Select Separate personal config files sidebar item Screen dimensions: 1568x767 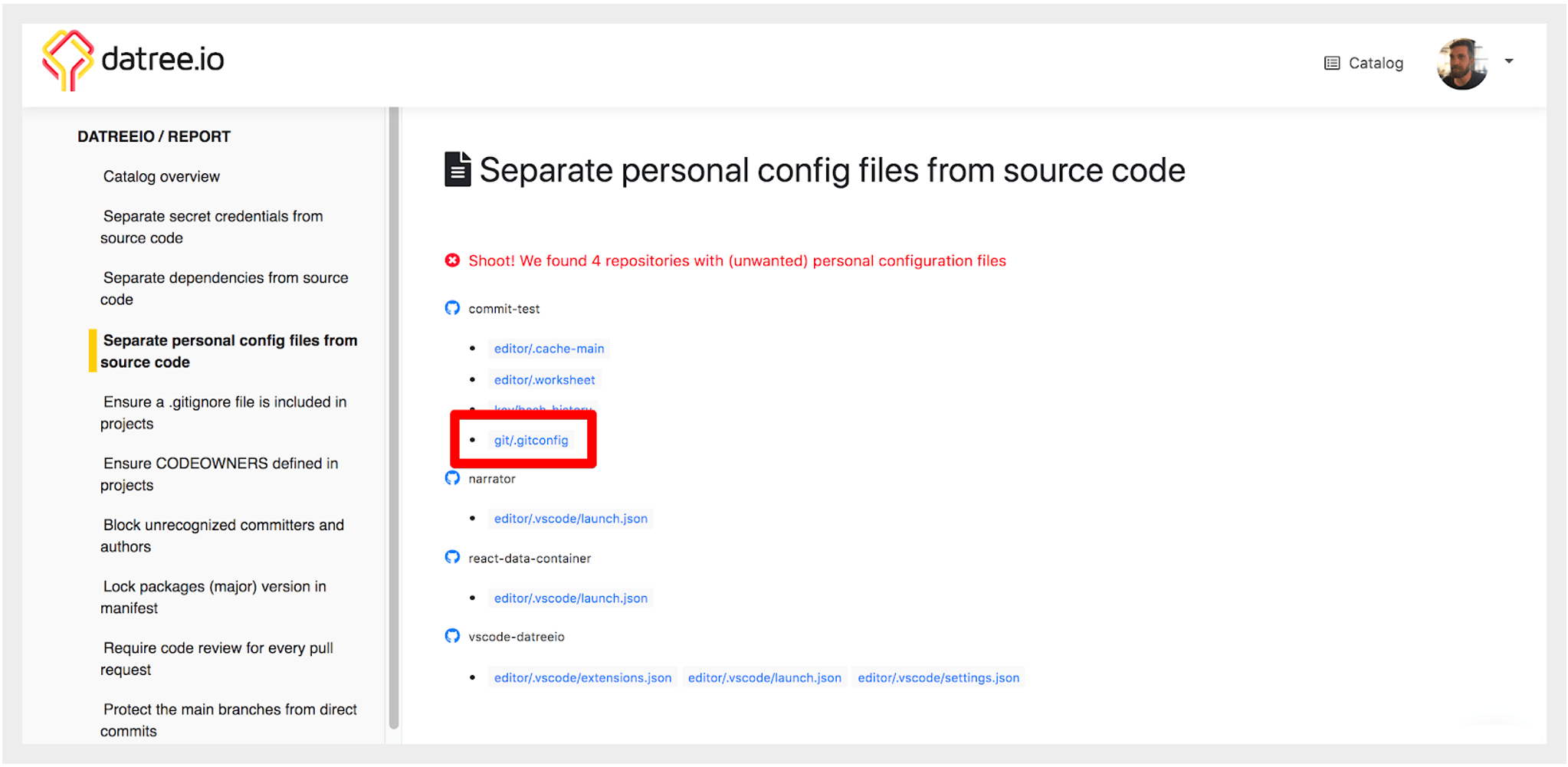pos(228,351)
